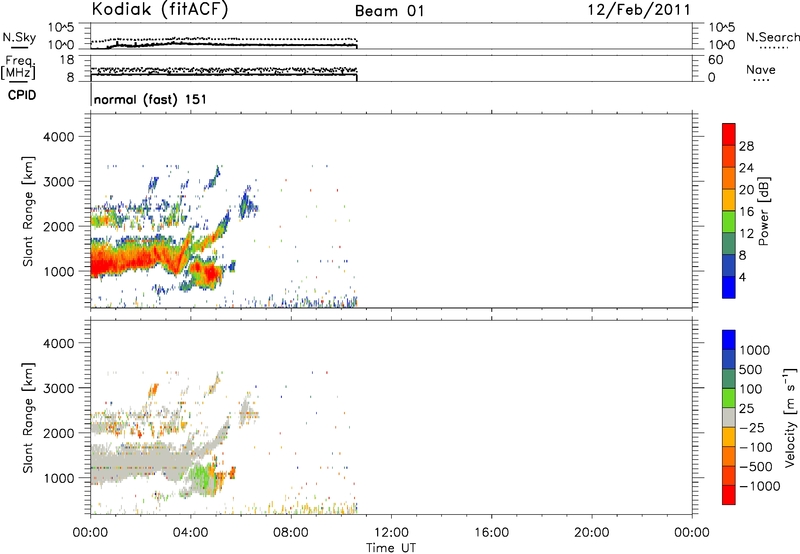The image size is (800, 554).
Task: Click the '-100' label on Velocity colorbar
Action: (756, 447)
